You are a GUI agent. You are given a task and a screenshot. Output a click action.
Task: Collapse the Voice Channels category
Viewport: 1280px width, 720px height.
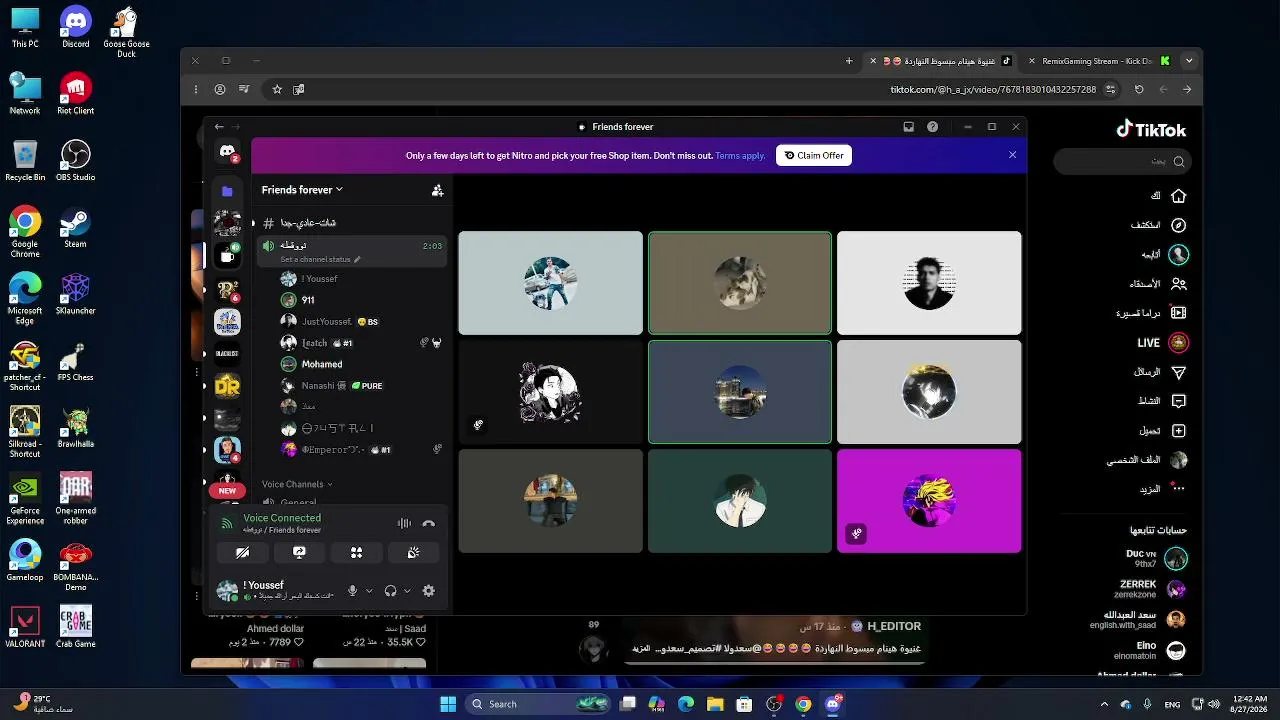[297, 484]
